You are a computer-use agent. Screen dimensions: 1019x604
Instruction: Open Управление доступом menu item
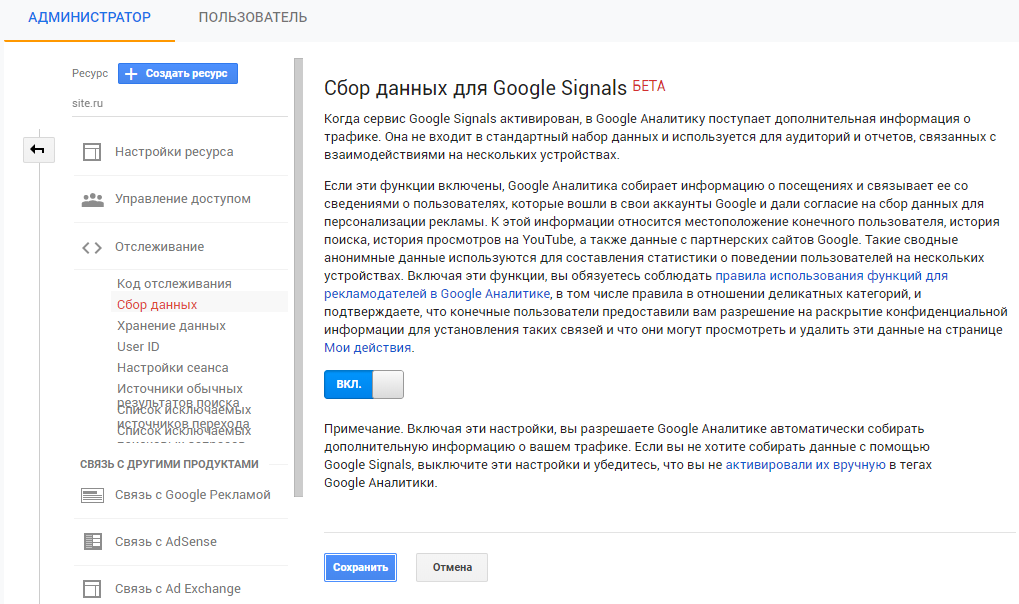[181, 199]
